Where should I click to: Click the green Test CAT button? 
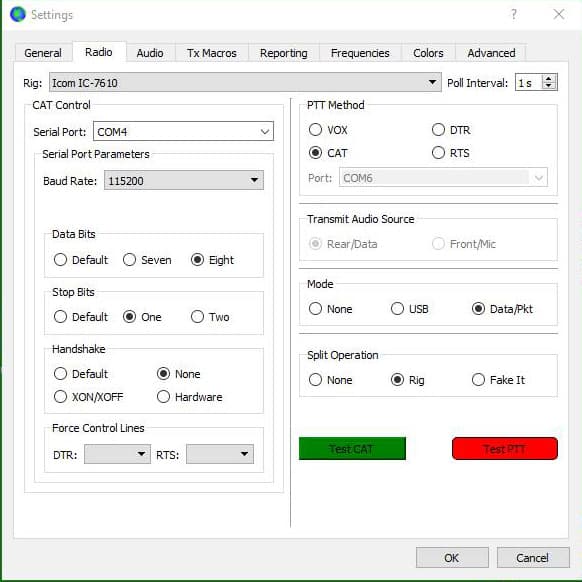click(x=352, y=448)
